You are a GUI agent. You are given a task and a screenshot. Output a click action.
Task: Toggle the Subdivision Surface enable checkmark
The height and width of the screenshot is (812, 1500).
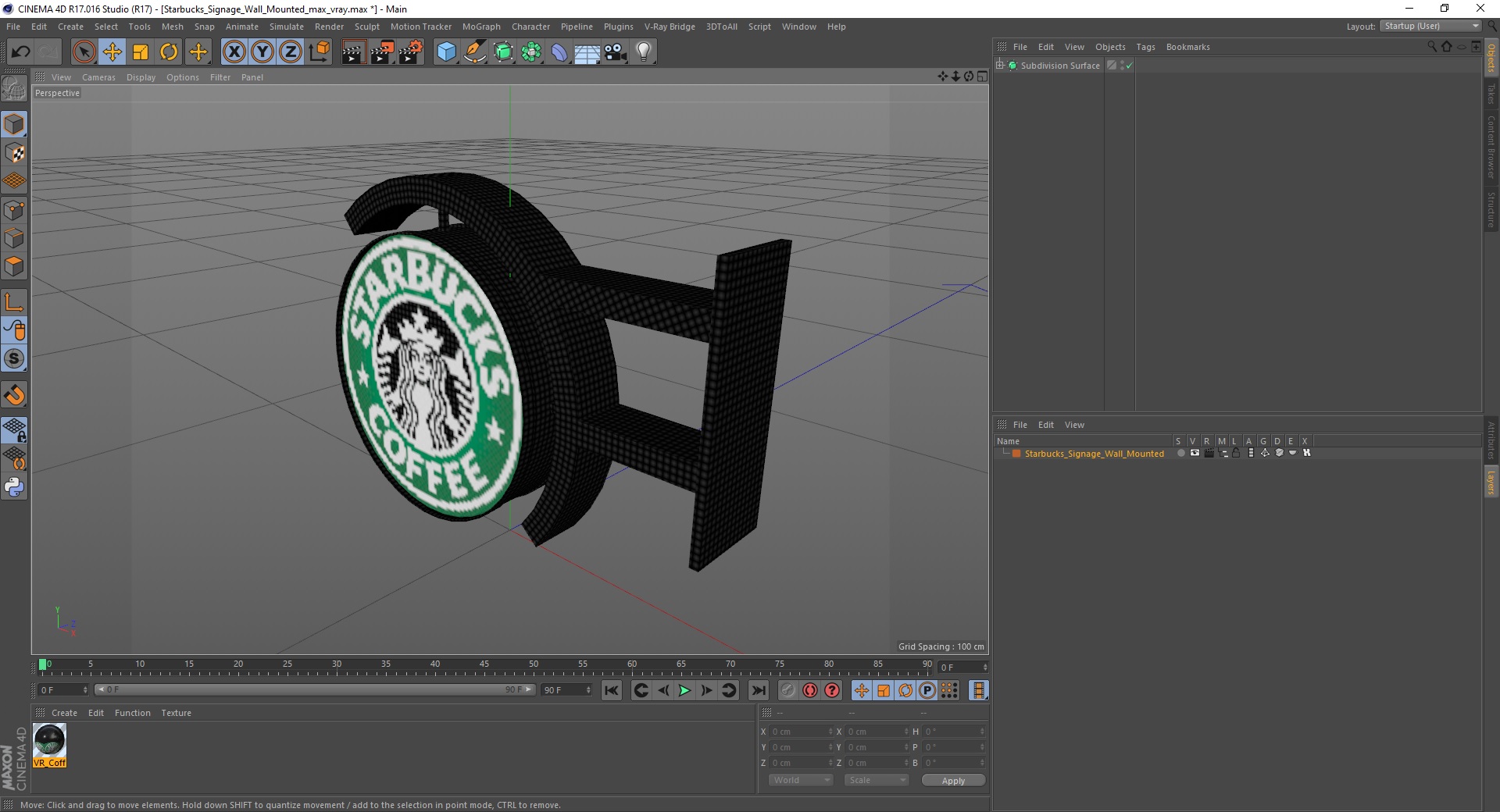pyautogui.click(x=1129, y=66)
